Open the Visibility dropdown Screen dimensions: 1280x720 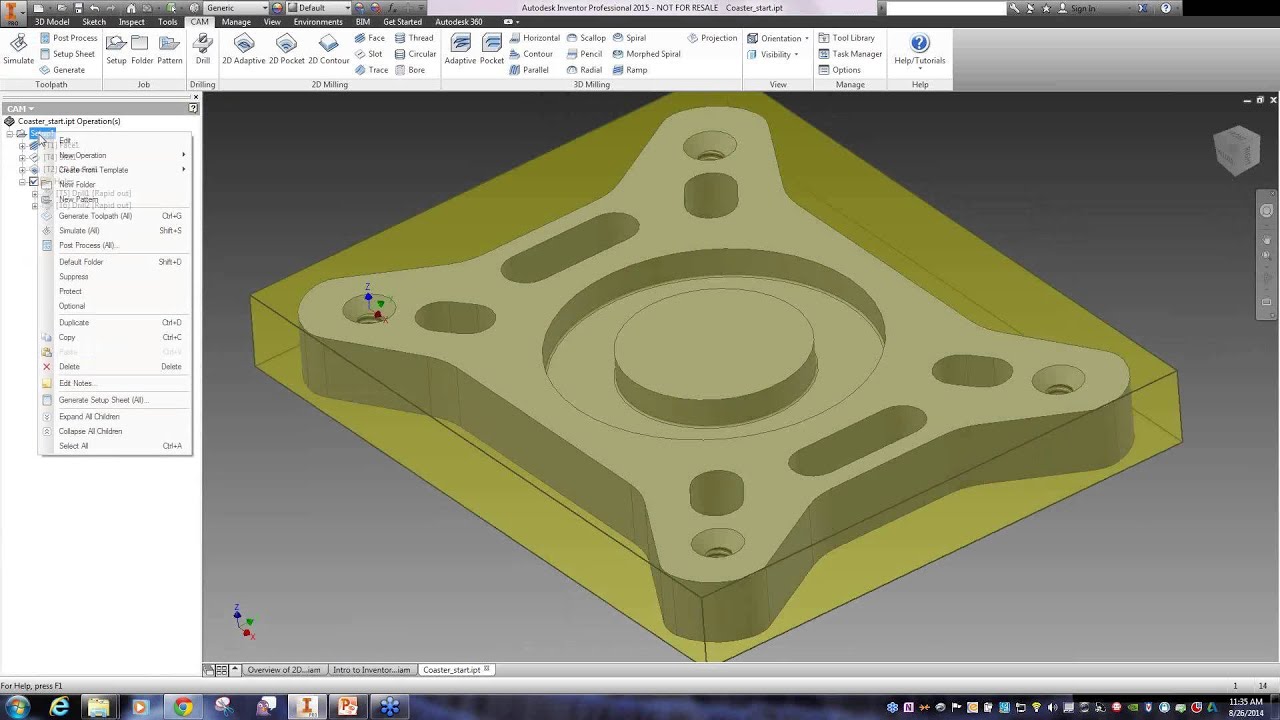coord(773,54)
